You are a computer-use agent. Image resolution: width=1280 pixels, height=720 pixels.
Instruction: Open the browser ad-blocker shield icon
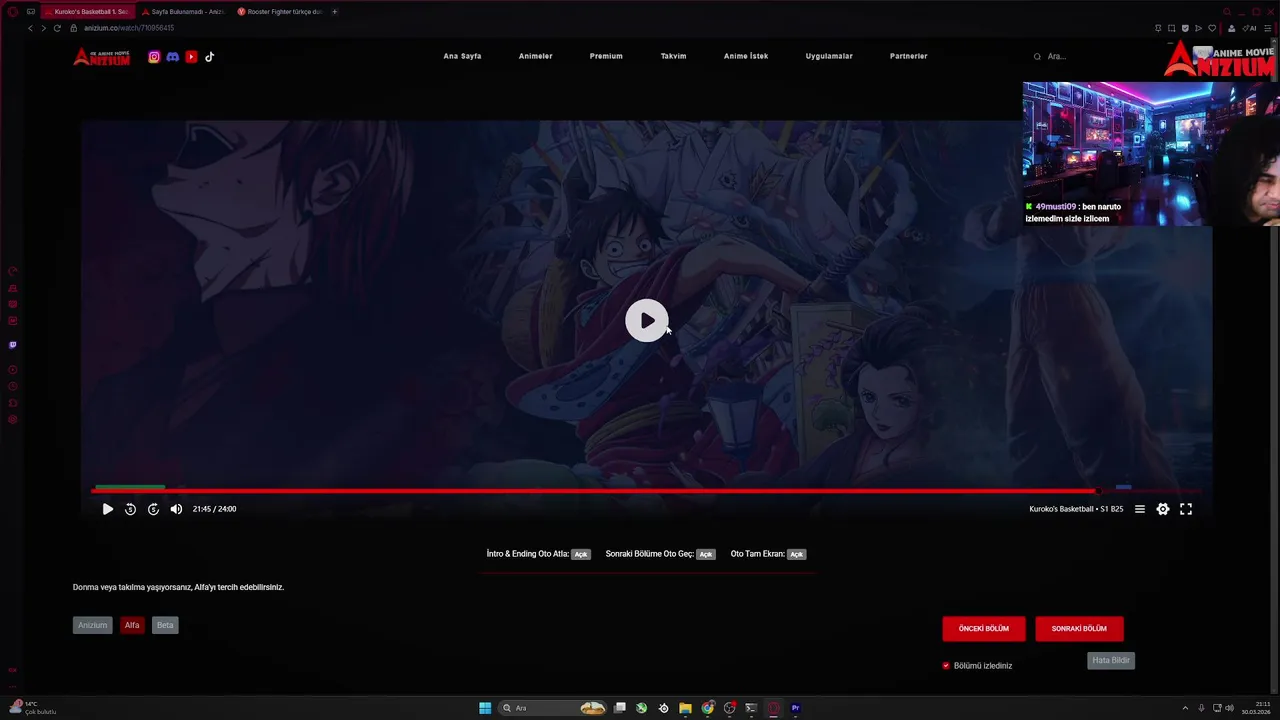(1185, 28)
